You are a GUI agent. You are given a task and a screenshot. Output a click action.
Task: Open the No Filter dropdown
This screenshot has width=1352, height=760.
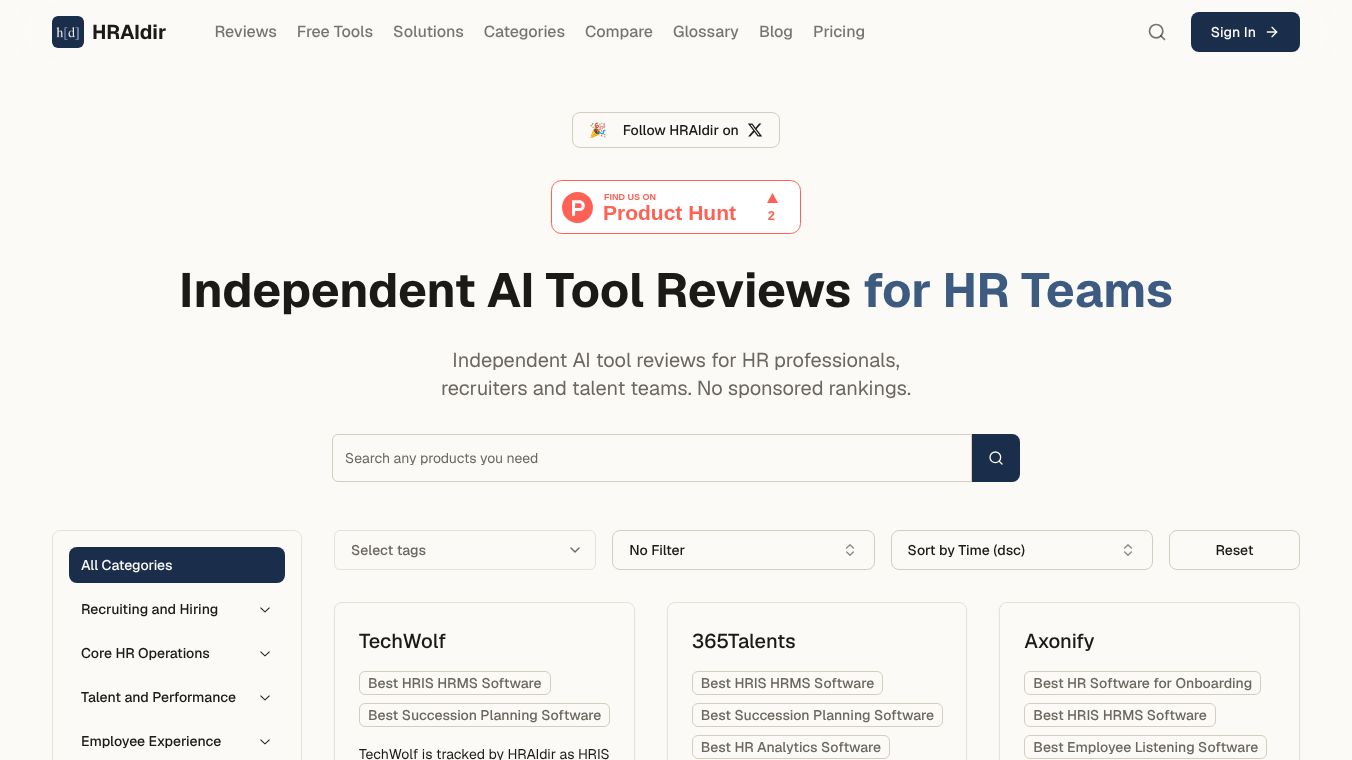pyautogui.click(x=743, y=550)
